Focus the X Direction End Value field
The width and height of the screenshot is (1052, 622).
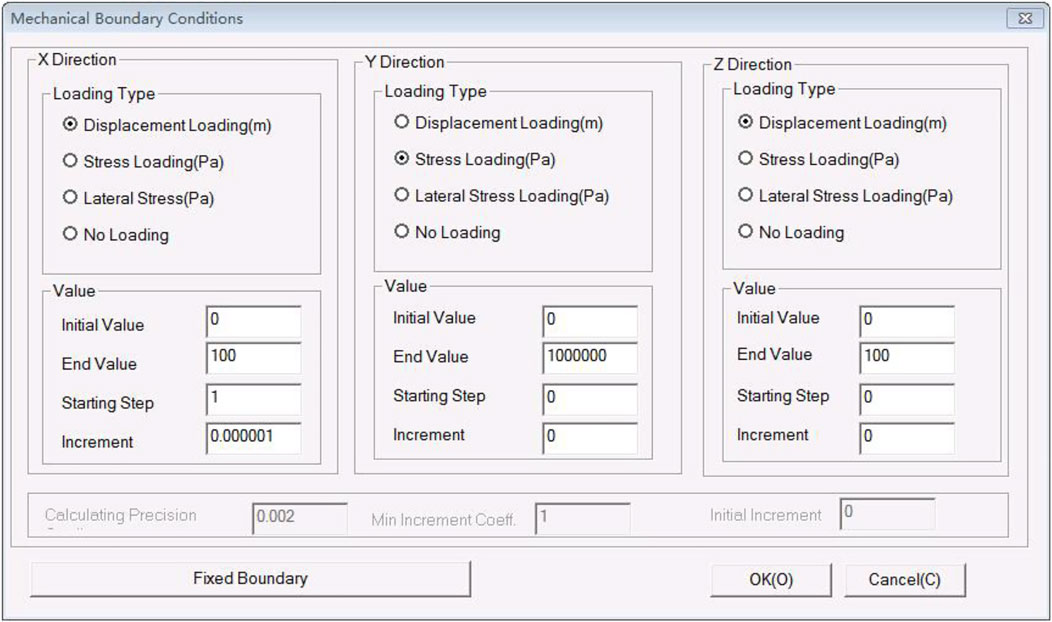tap(254, 358)
